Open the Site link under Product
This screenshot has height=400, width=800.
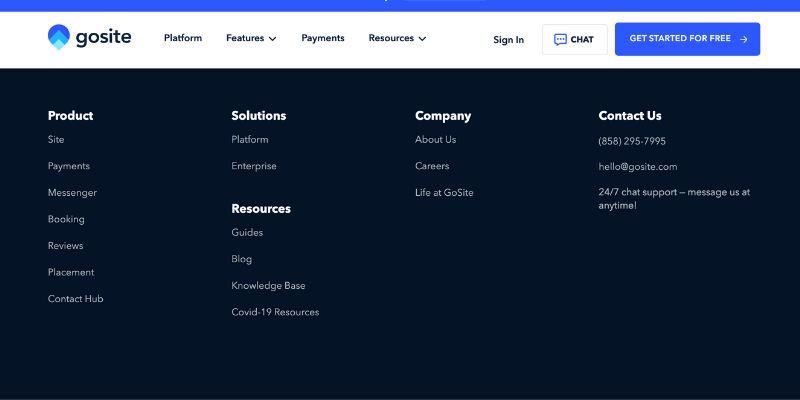pyautogui.click(x=56, y=139)
